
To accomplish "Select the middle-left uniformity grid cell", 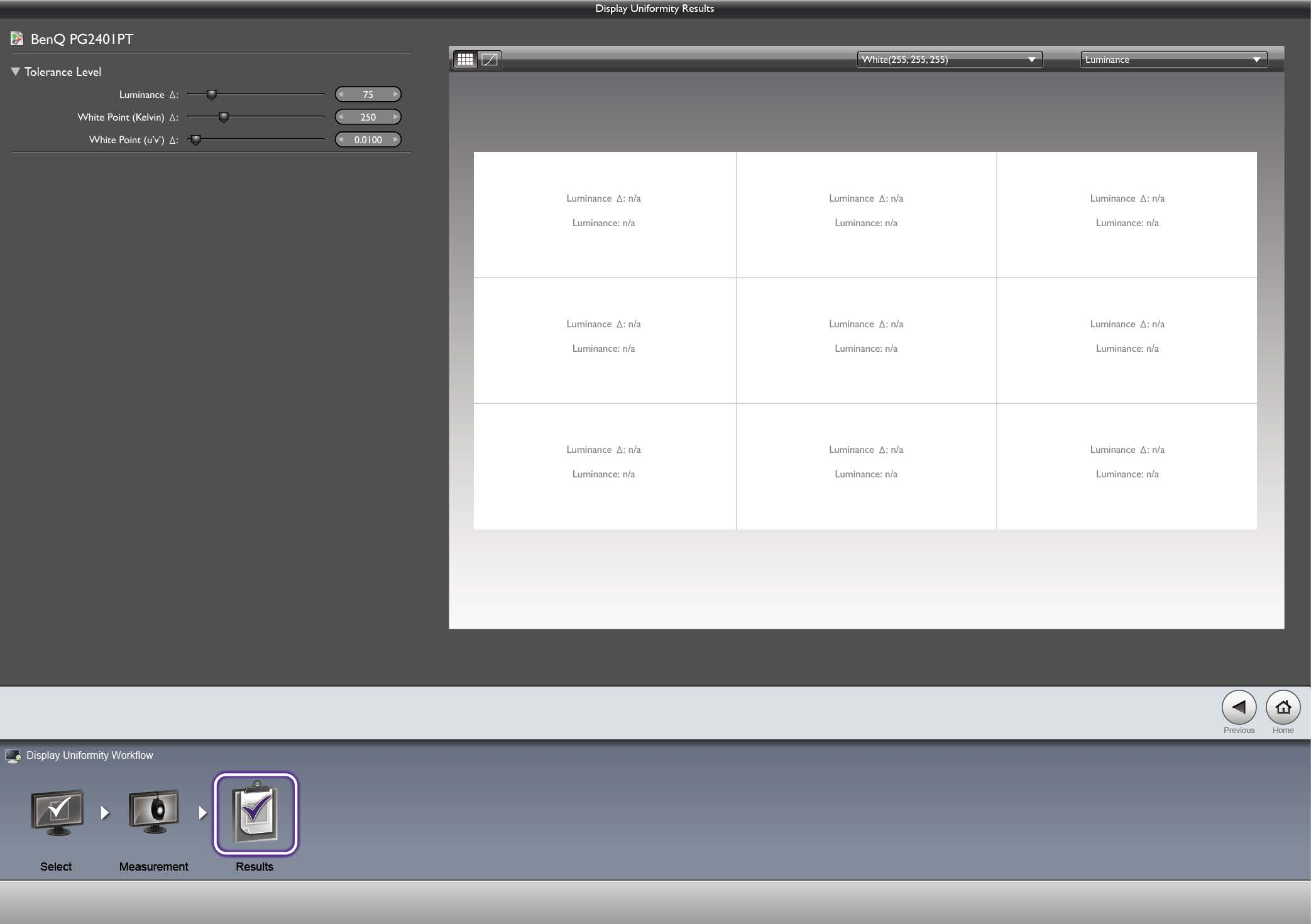I will (605, 340).
